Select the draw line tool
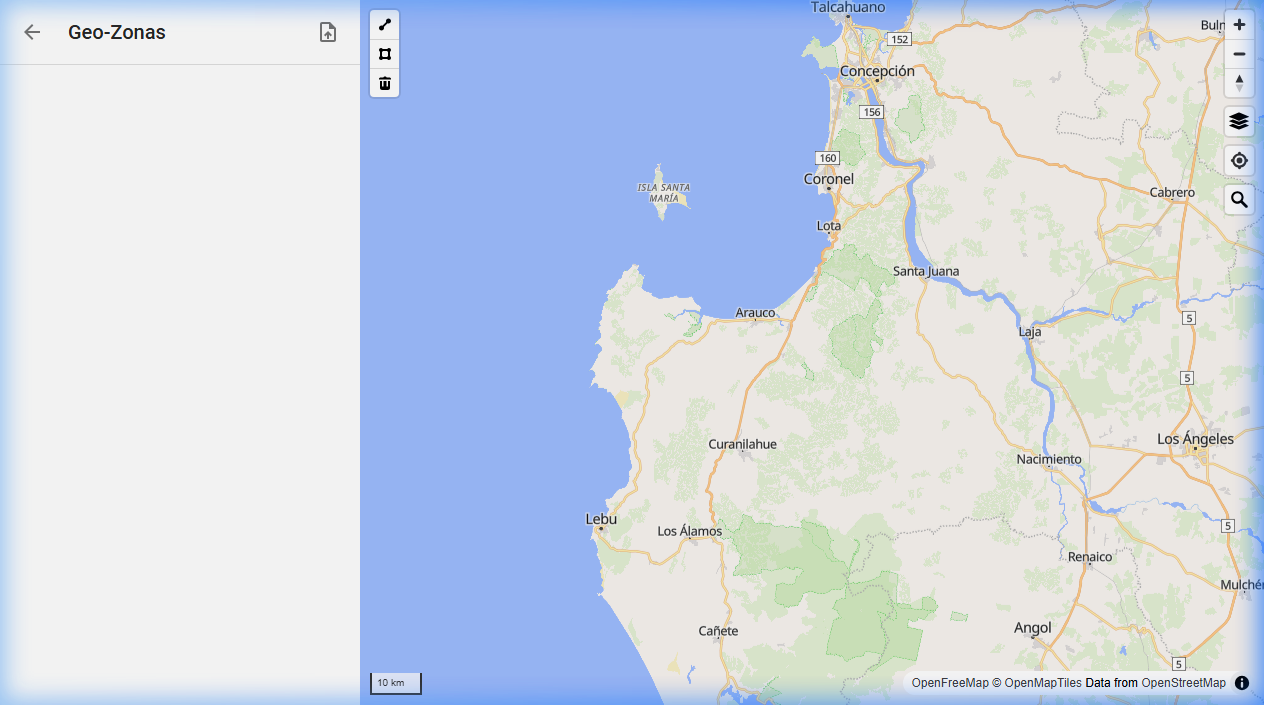The width and height of the screenshot is (1264, 705). click(x=385, y=25)
